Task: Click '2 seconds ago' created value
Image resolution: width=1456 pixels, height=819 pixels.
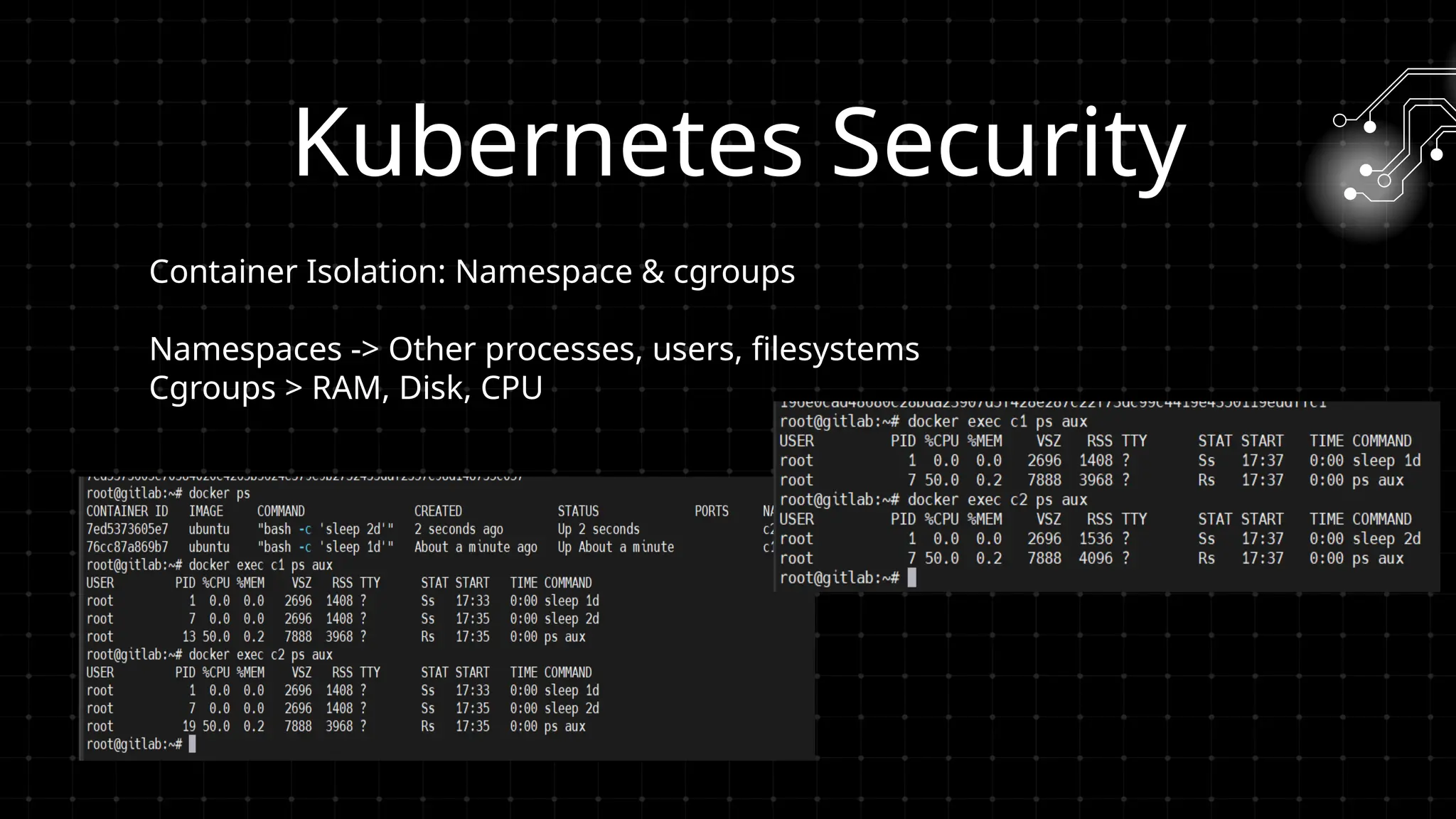Action: click(x=459, y=530)
